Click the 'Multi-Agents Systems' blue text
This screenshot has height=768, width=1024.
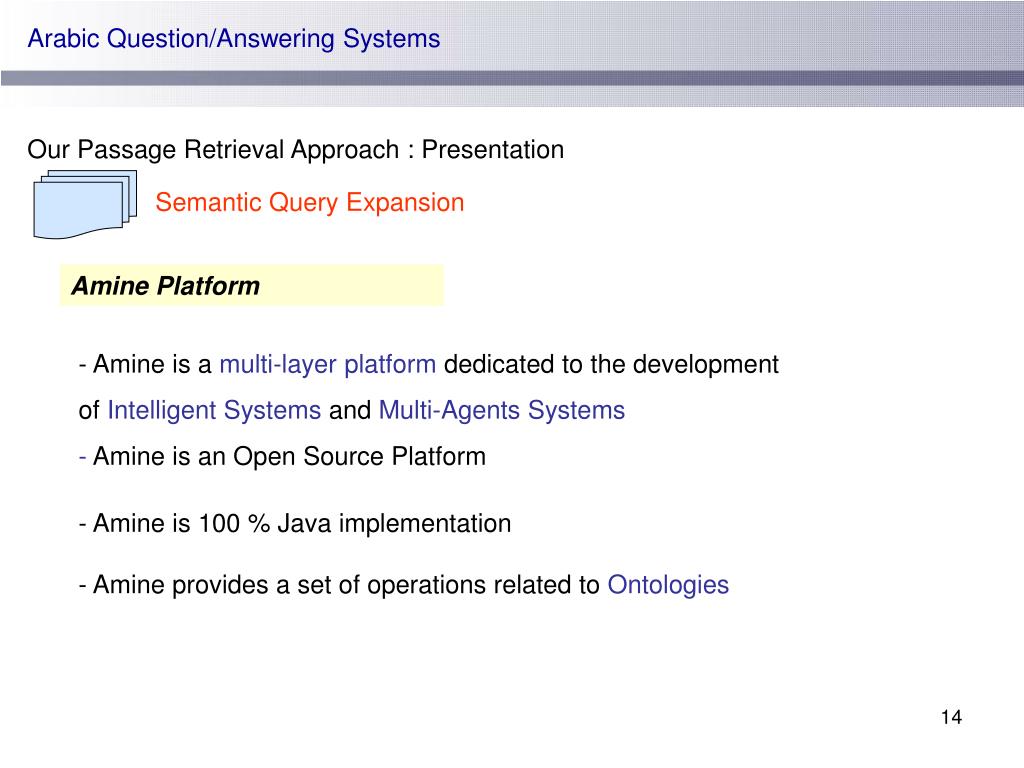(x=502, y=411)
